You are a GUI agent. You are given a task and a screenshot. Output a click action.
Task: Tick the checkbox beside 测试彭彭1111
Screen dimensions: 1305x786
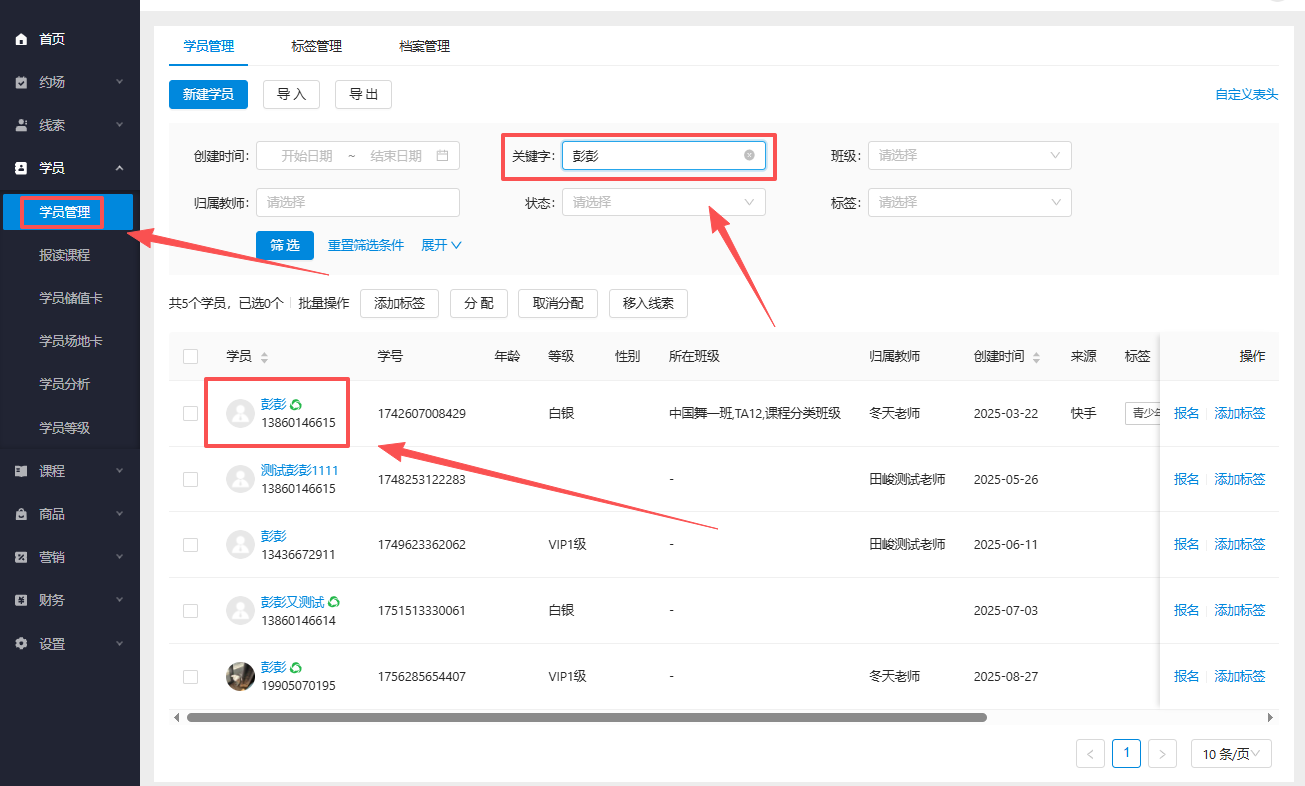(190, 478)
